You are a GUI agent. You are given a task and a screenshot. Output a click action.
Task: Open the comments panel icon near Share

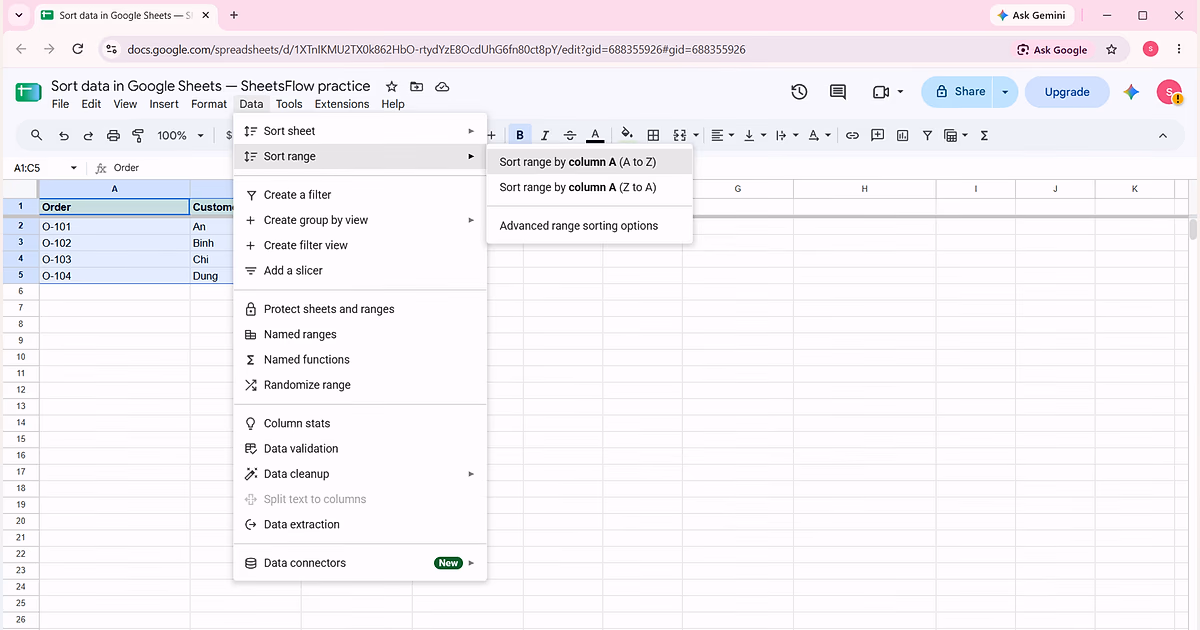tap(838, 92)
